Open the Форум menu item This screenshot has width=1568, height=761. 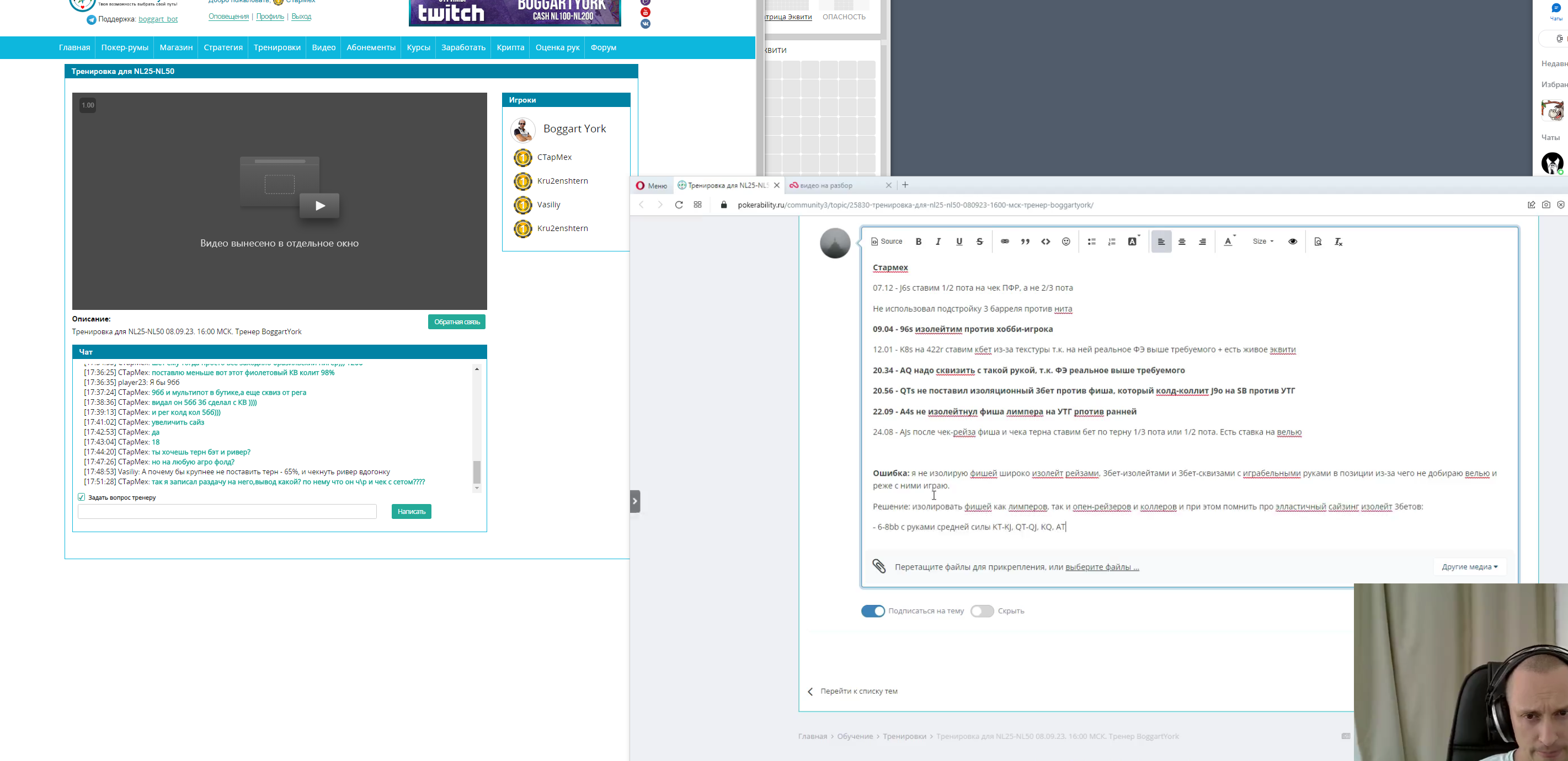tap(603, 47)
